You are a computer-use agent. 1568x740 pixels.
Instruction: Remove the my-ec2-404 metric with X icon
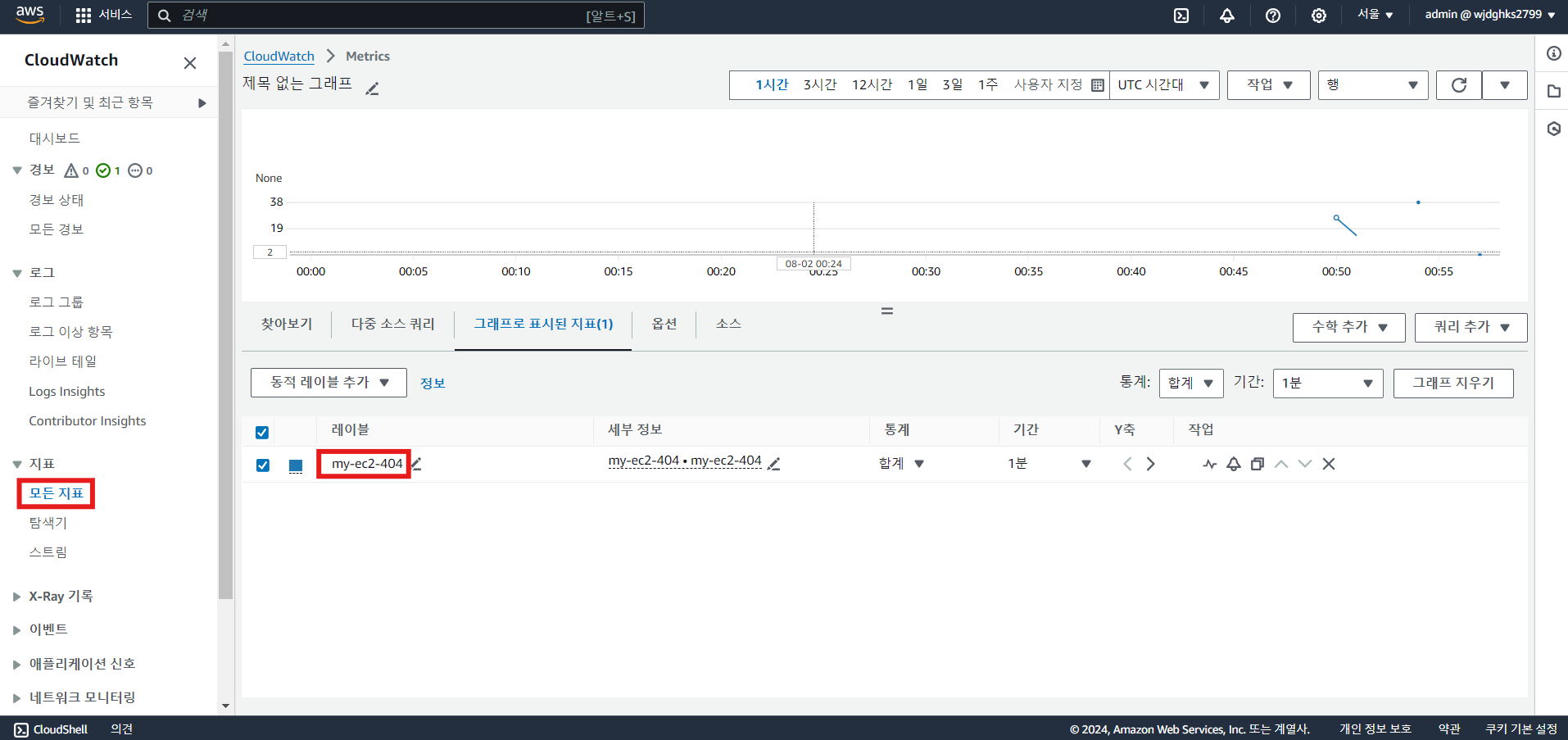1329,464
